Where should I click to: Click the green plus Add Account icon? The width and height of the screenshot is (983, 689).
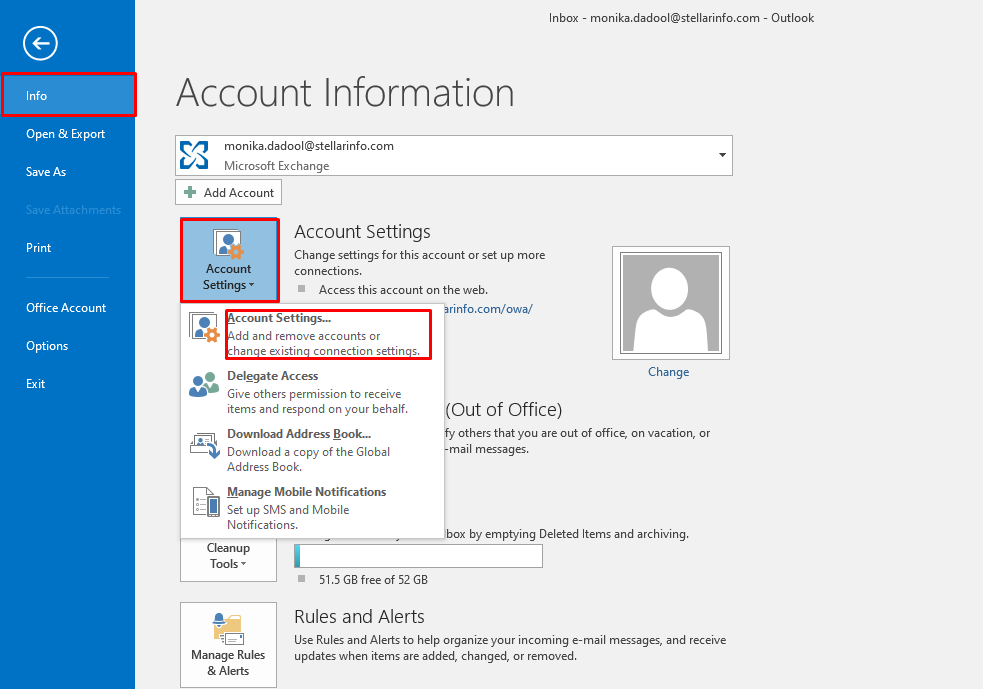tap(191, 192)
